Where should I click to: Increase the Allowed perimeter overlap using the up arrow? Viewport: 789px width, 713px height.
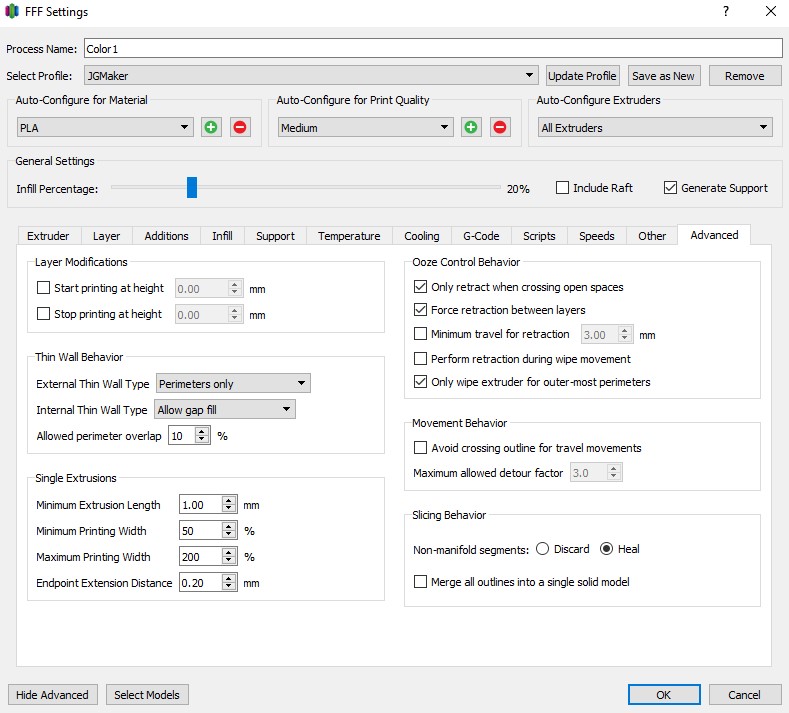click(202, 432)
